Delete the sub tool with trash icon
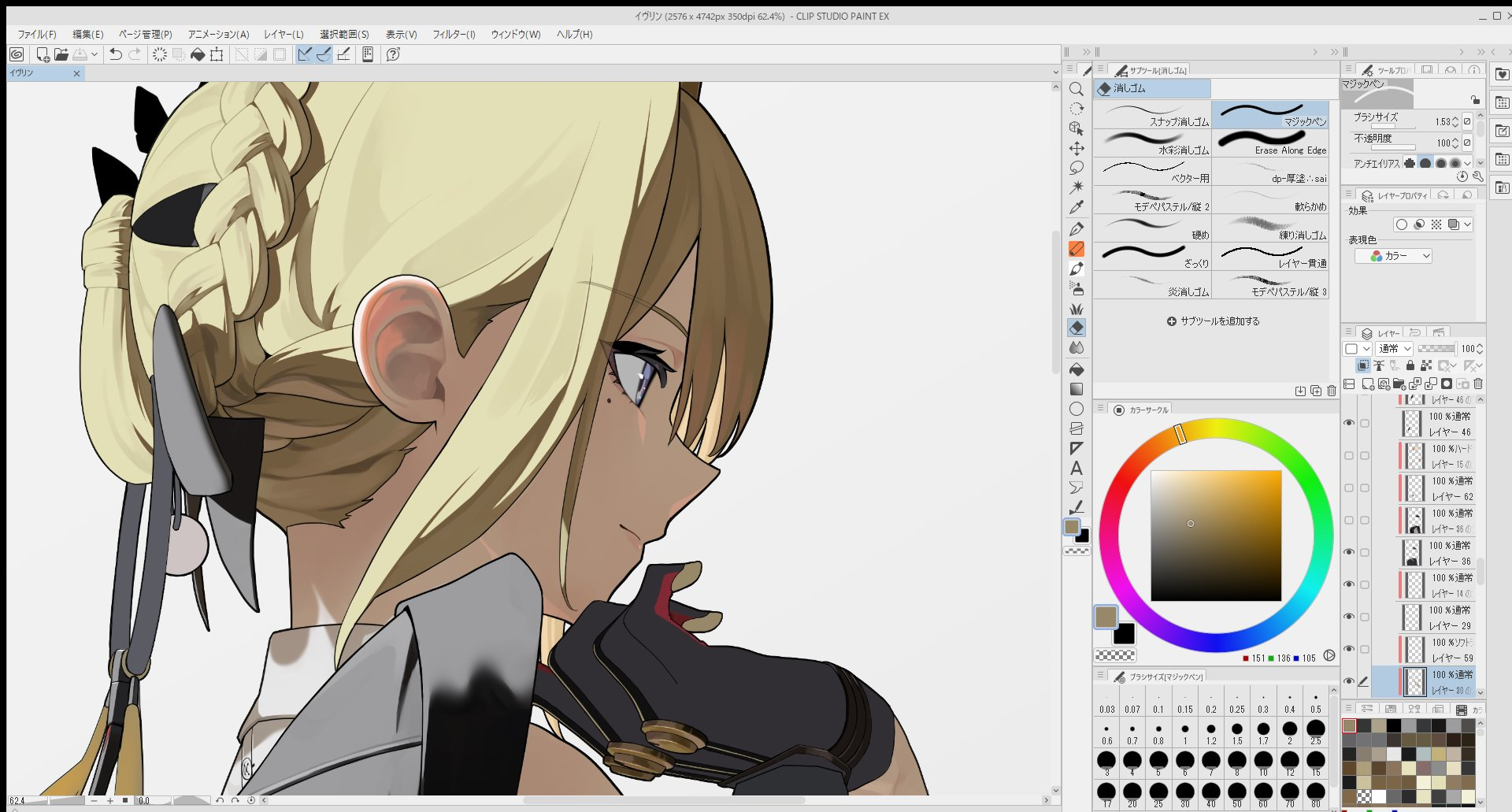The width and height of the screenshot is (1512, 812). click(x=1332, y=391)
